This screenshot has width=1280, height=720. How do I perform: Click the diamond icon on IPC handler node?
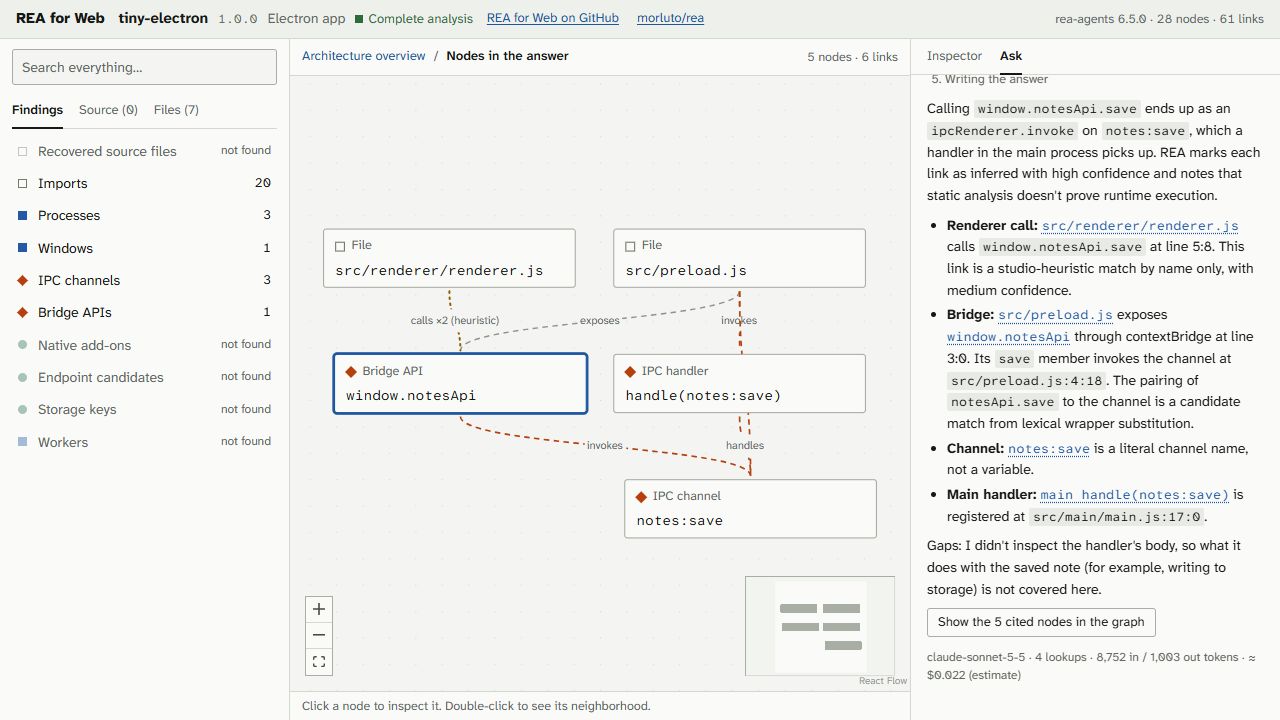pos(631,371)
